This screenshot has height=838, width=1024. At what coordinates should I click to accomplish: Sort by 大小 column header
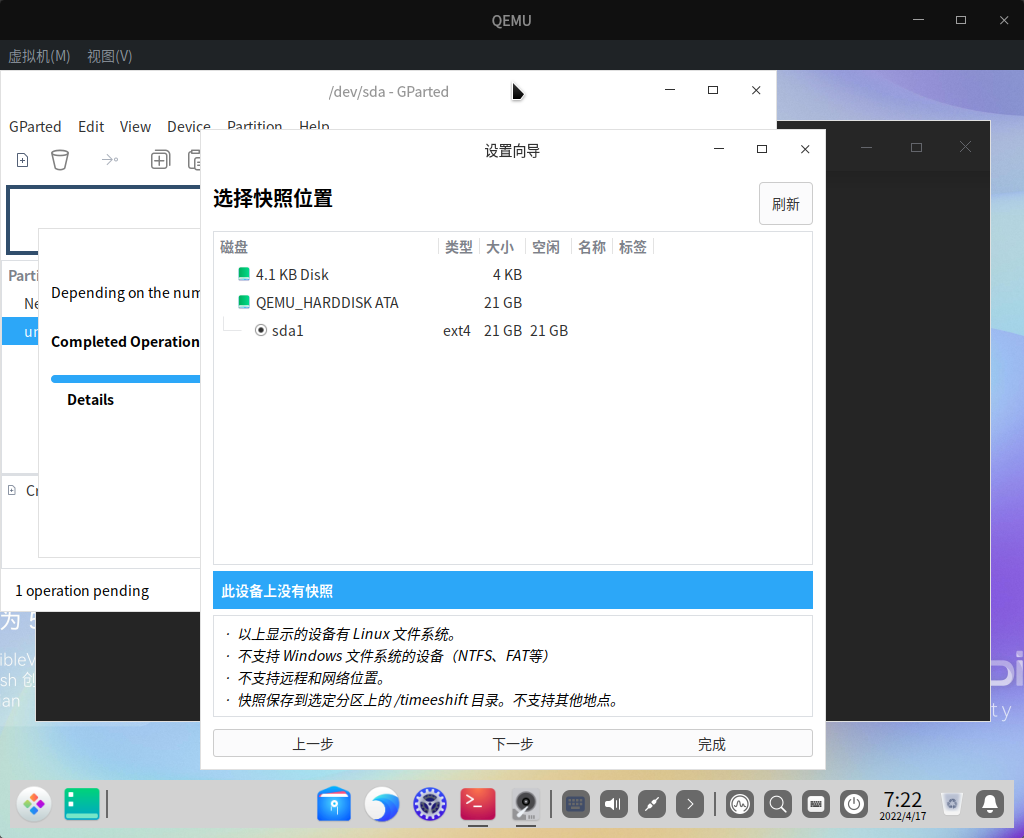point(500,247)
